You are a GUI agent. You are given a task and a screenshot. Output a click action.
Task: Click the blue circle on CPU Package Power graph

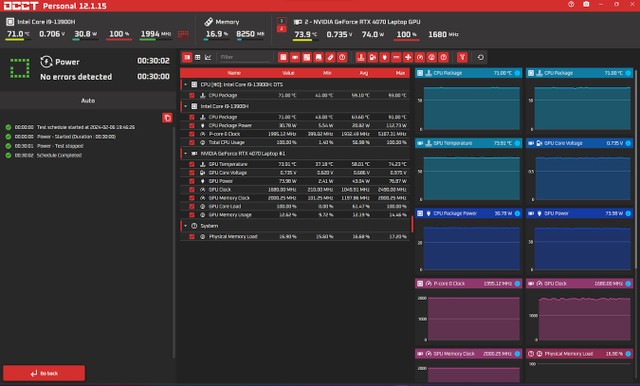click(517, 213)
